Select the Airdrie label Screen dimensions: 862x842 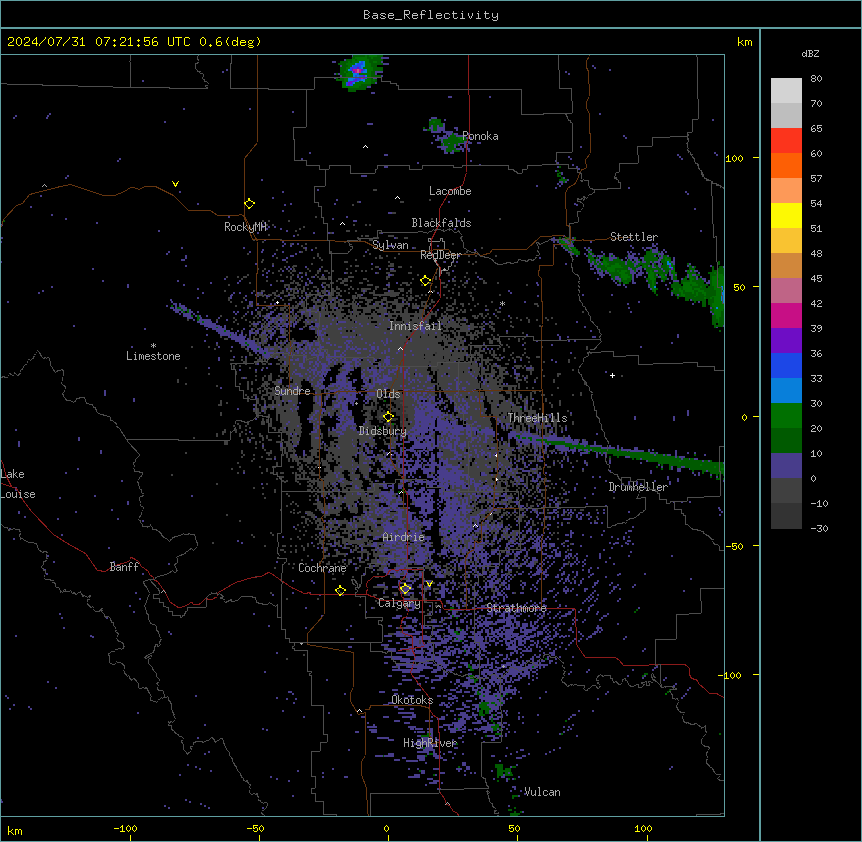coord(404,537)
